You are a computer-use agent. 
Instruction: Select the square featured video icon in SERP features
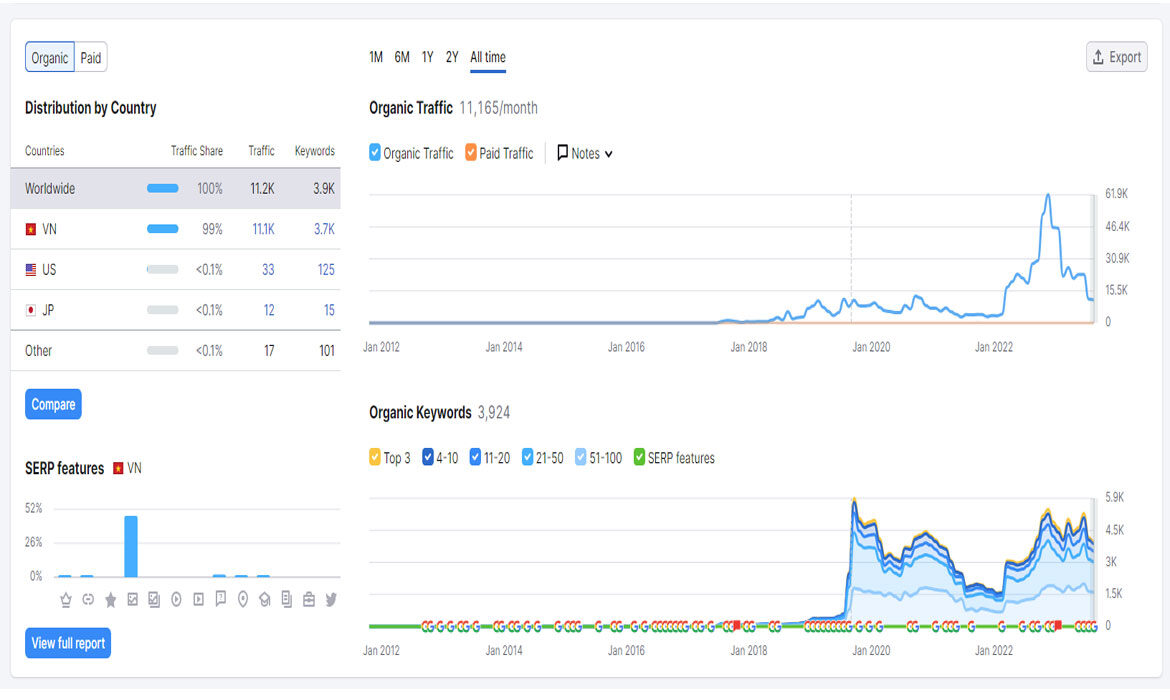pyautogui.click(x=198, y=599)
